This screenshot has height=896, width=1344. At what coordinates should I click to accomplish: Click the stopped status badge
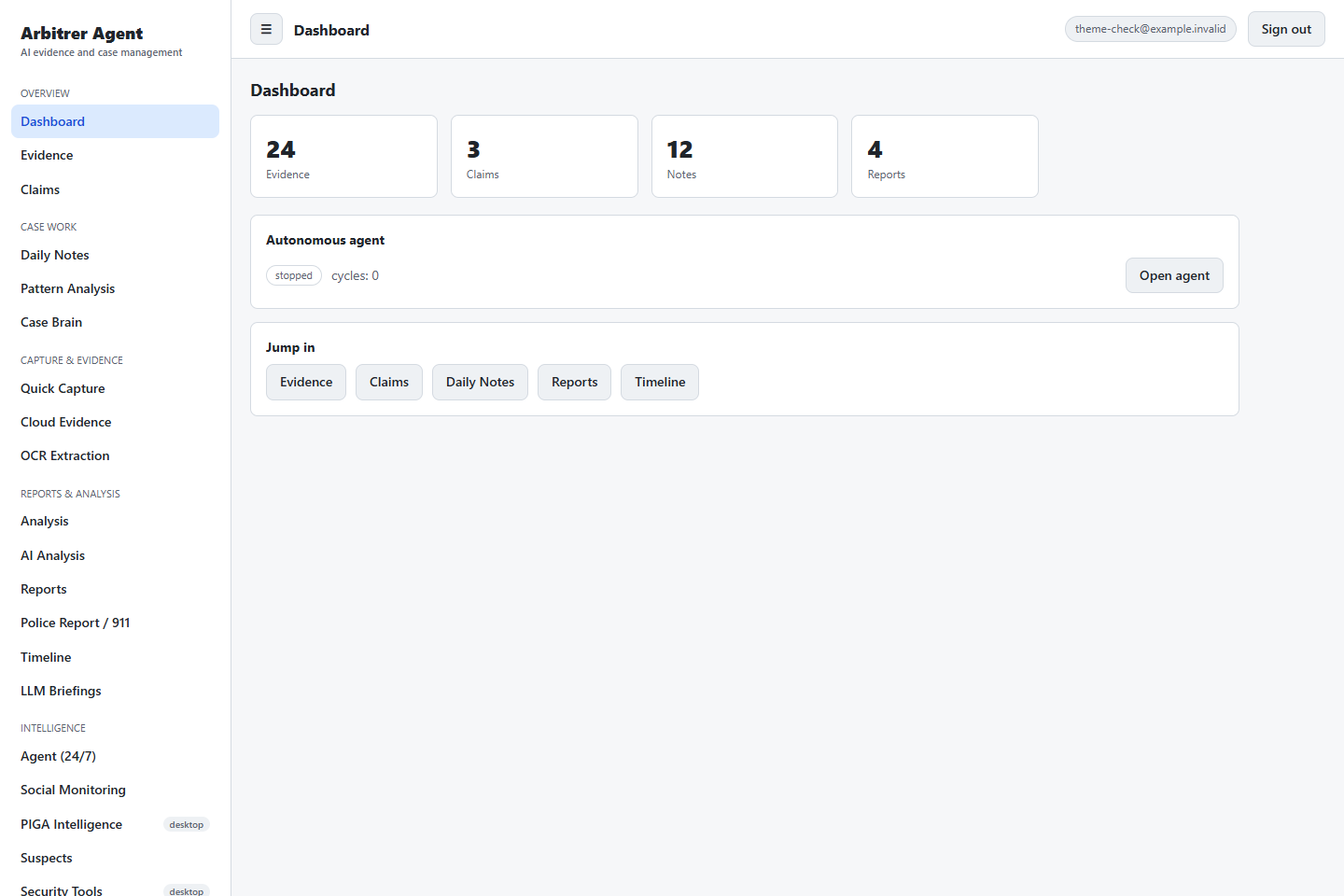pyautogui.click(x=294, y=275)
